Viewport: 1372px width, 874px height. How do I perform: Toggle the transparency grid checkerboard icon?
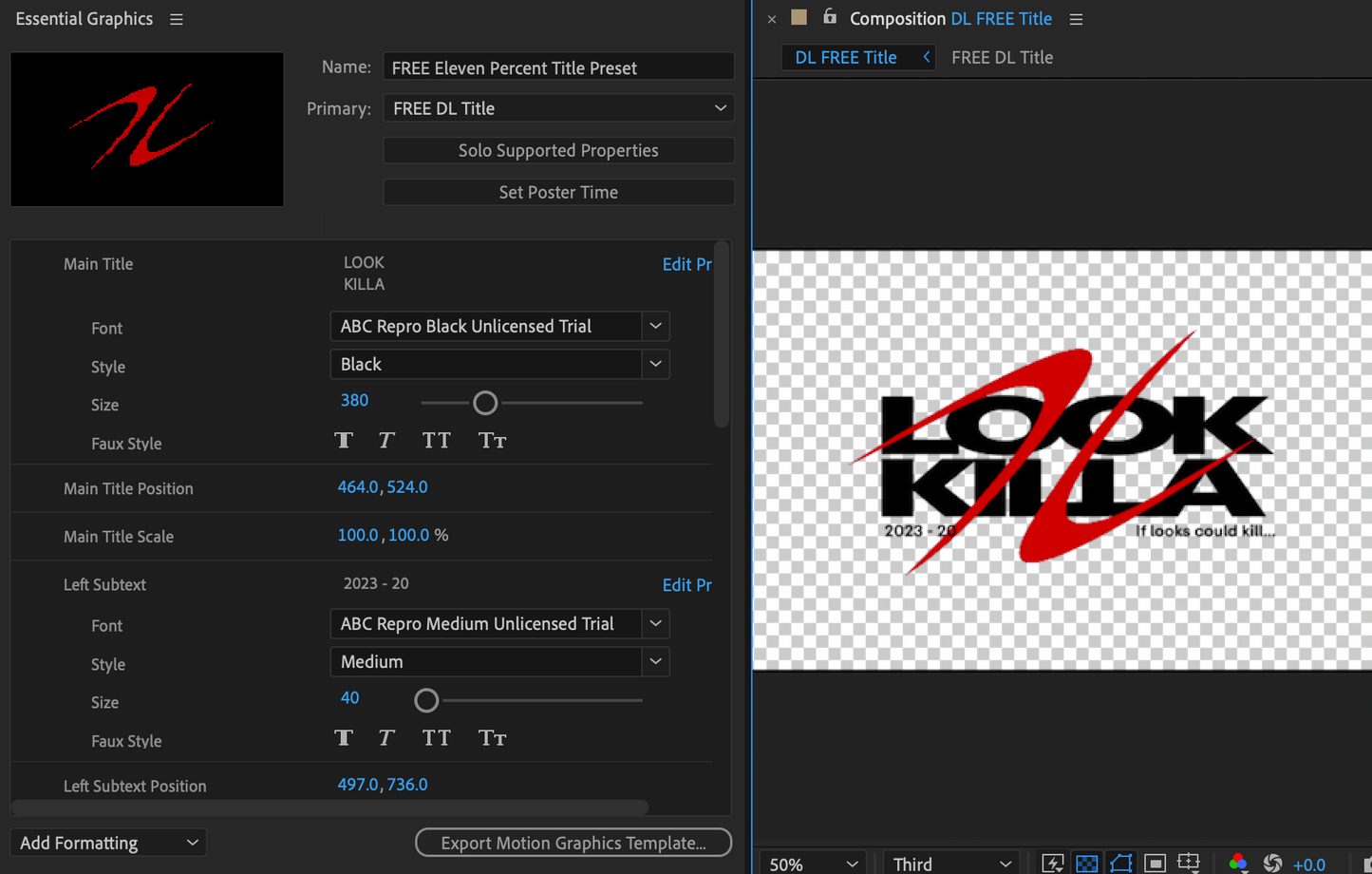pos(1086,863)
